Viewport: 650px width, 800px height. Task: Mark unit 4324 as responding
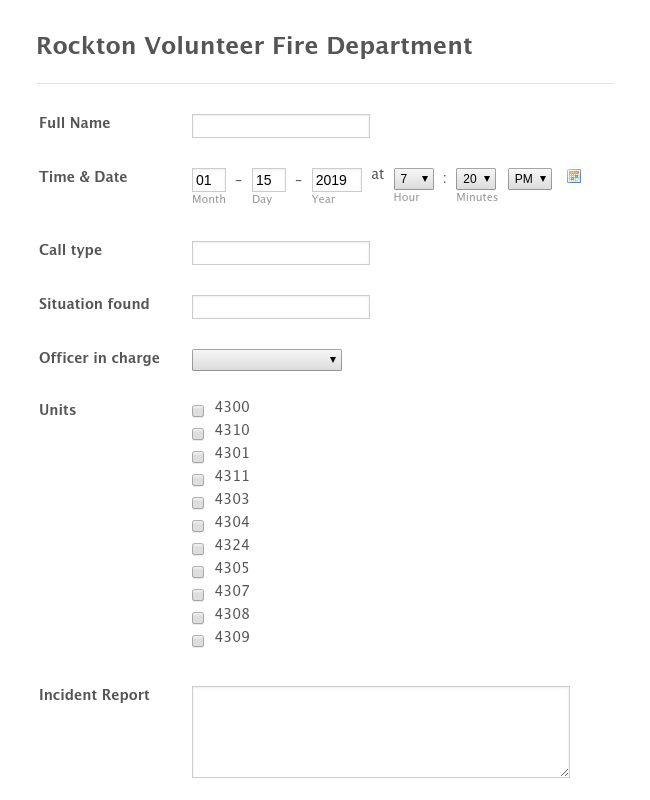coord(198,548)
